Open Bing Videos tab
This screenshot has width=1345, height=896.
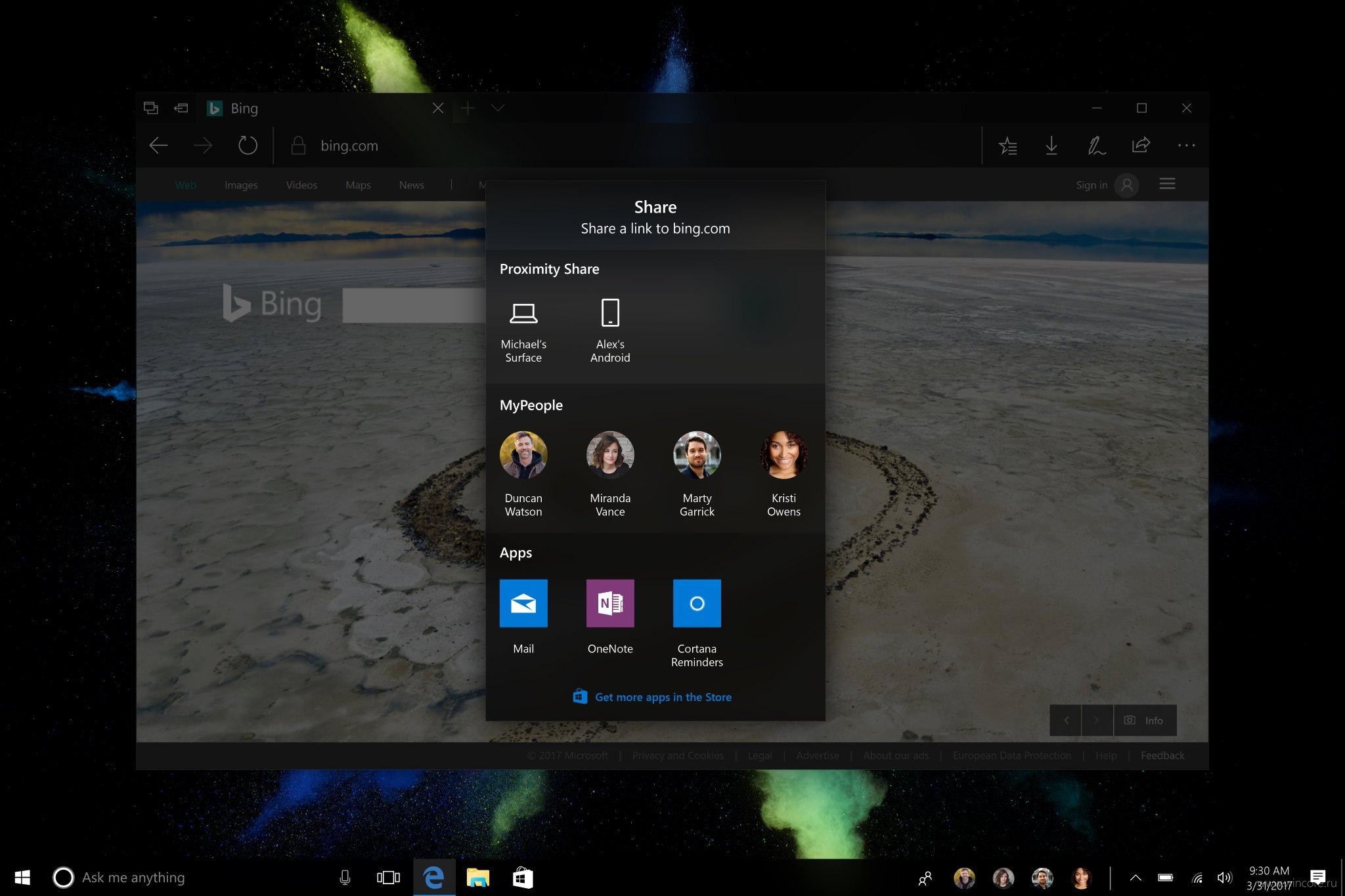[301, 185]
